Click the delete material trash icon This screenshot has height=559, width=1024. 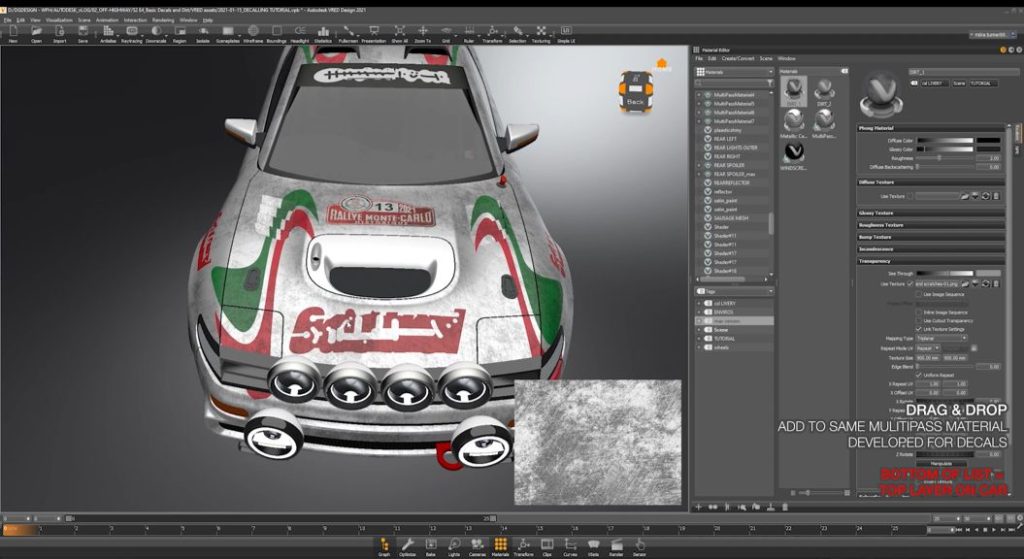click(x=784, y=507)
